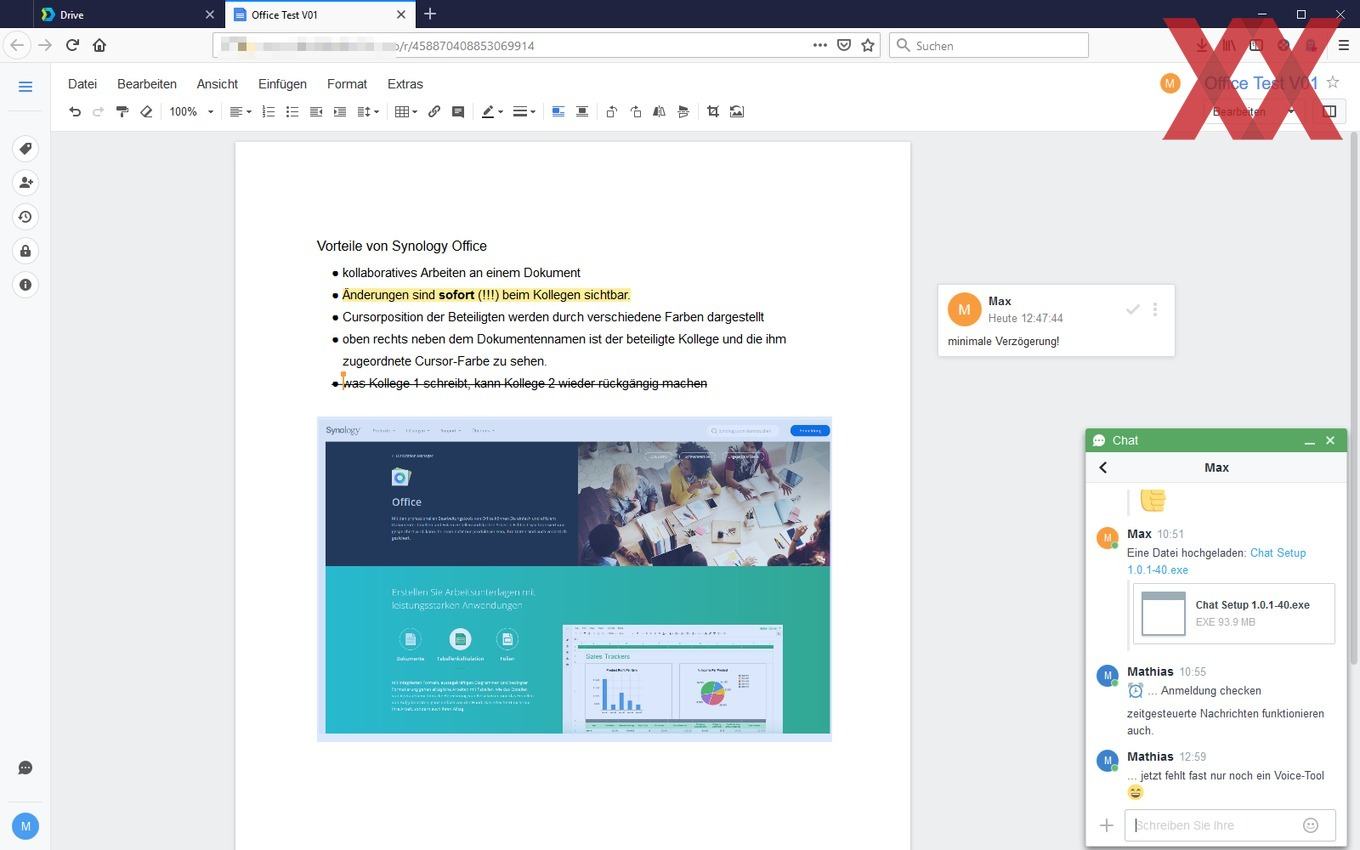Open the version history sidebar icon
Viewport: 1360px width, 850px height.
click(x=26, y=217)
